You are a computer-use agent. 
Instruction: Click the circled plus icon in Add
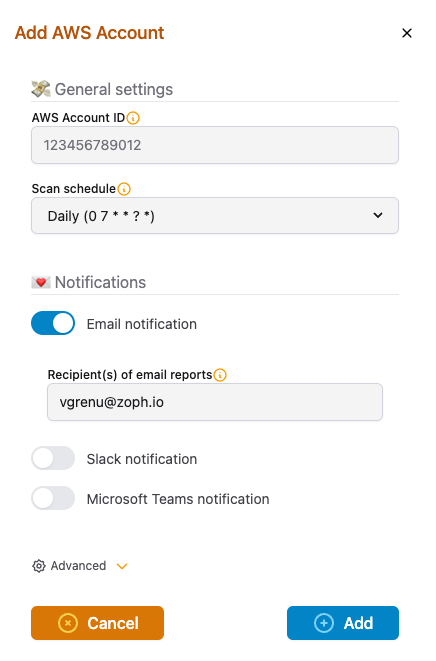pos(324,623)
